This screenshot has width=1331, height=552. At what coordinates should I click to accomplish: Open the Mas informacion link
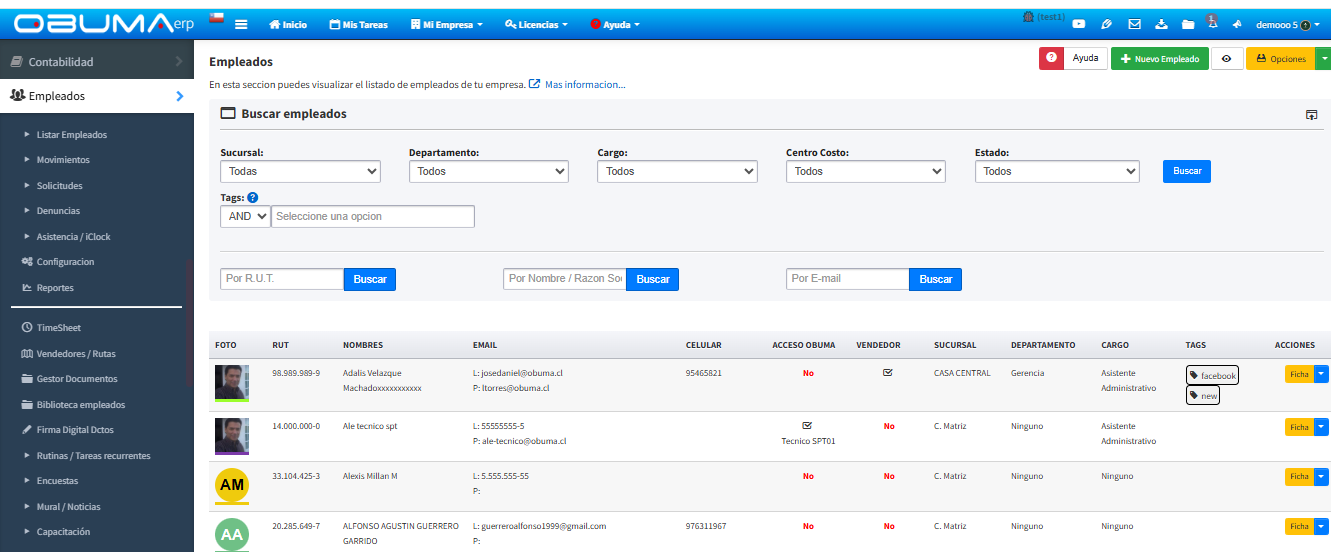pos(584,85)
